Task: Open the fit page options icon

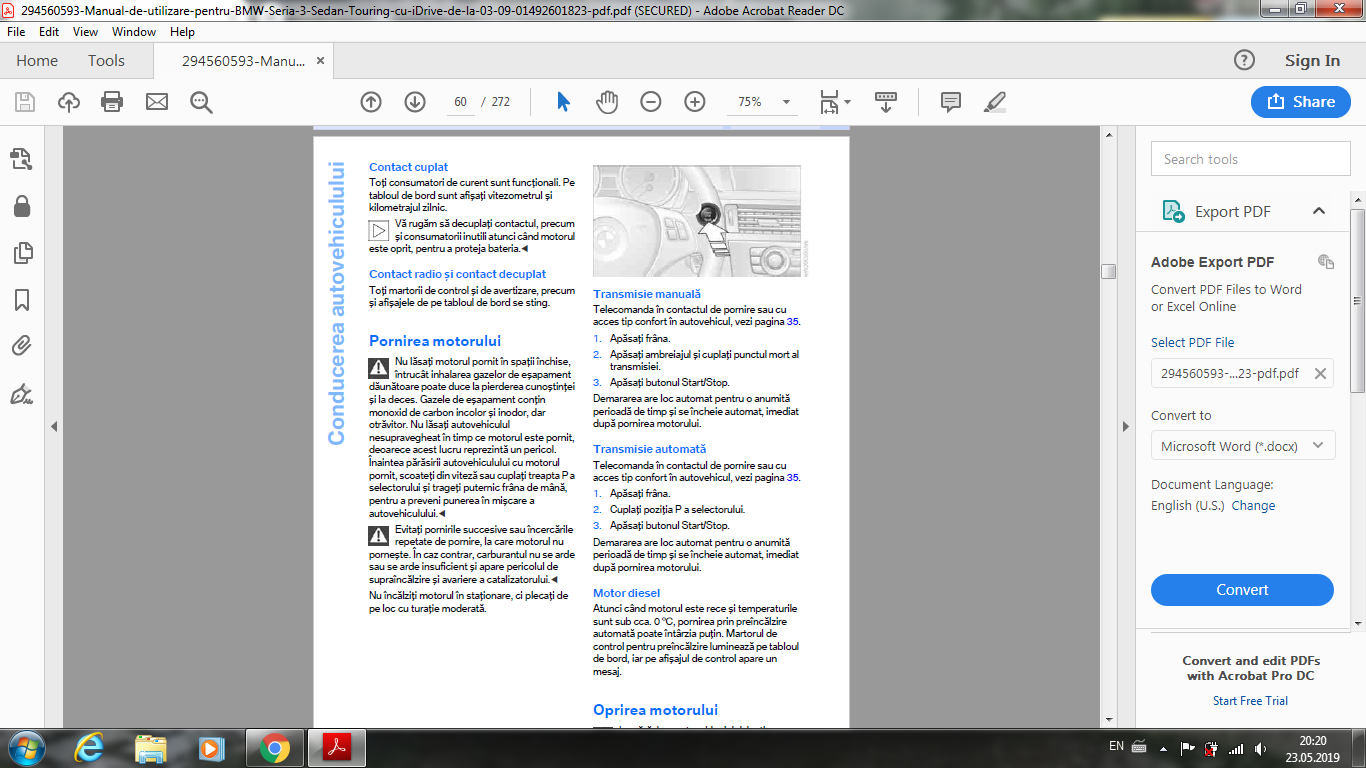Action: click(834, 102)
